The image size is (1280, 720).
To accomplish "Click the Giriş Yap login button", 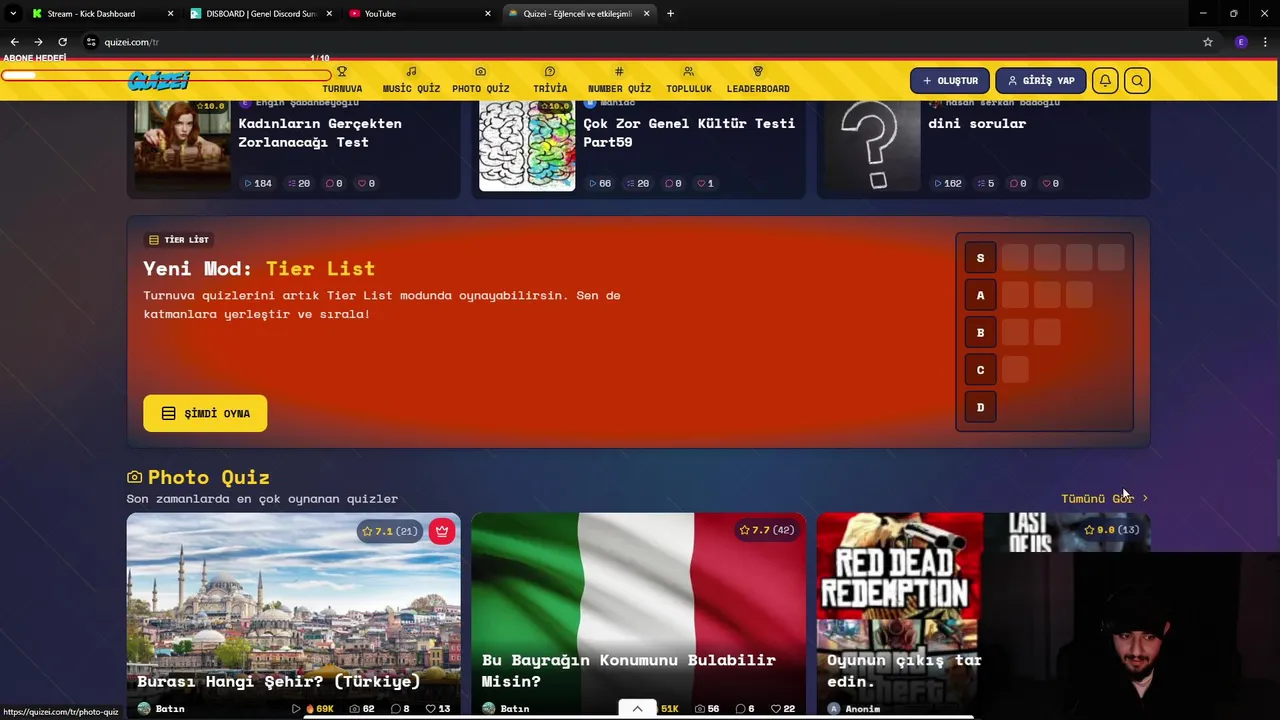I will coord(1041,81).
